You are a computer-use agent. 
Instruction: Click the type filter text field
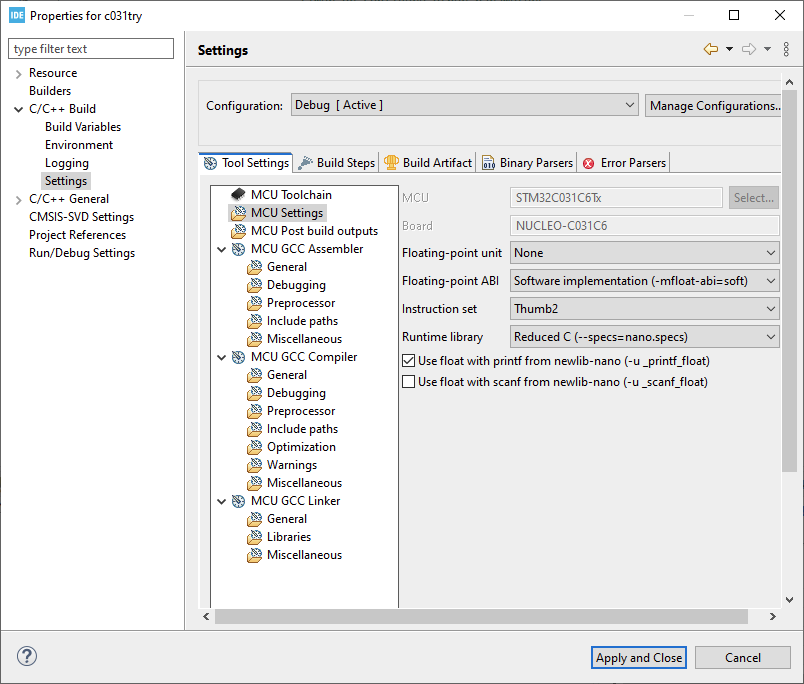90,48
